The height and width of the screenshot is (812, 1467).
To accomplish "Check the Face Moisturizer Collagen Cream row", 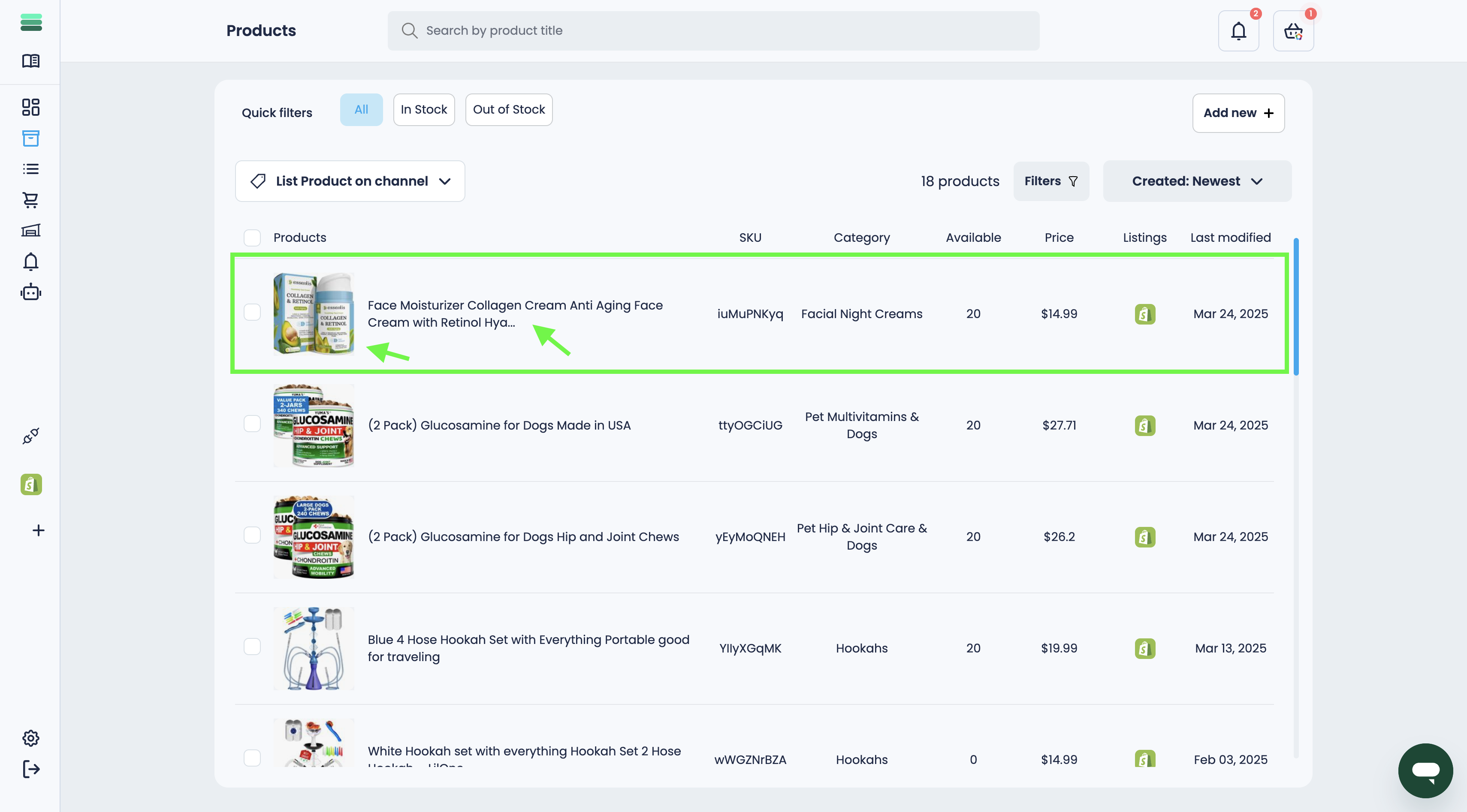I will coord(252,313).
